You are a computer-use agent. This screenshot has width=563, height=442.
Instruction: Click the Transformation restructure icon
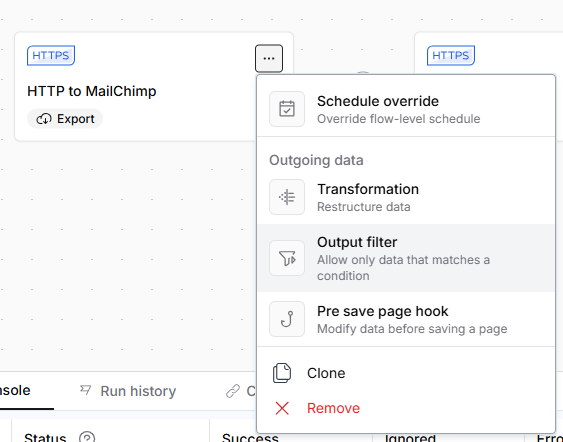point(287,197)
